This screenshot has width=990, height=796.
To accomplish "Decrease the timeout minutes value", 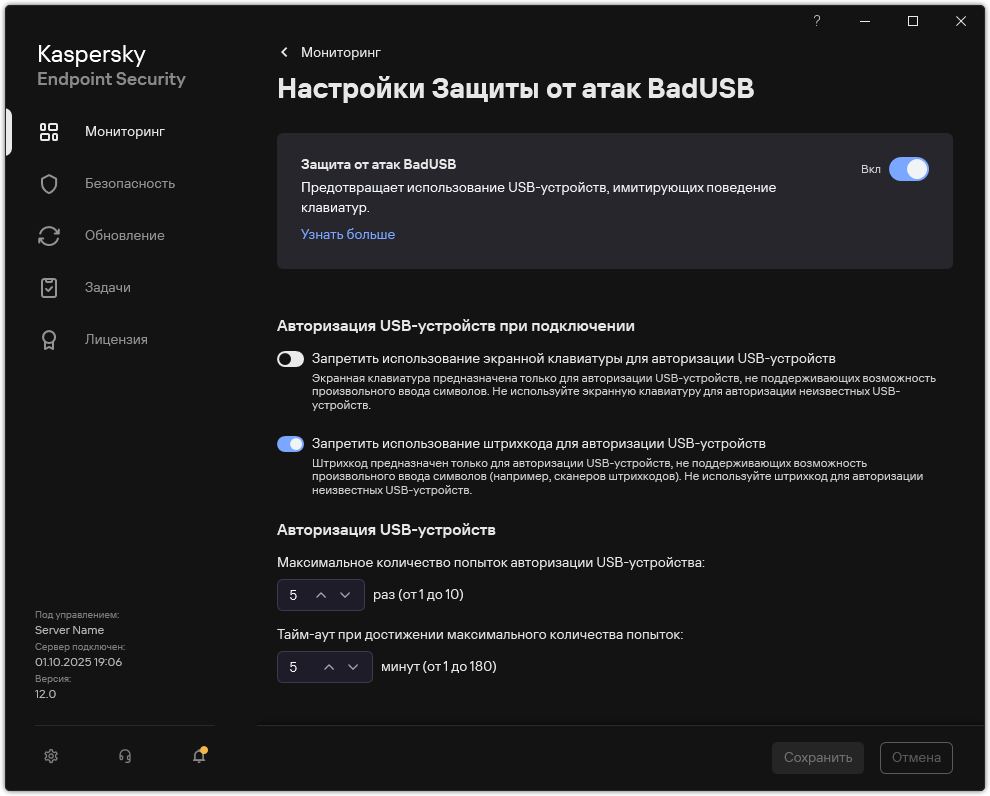I will (x=355, y=667).
